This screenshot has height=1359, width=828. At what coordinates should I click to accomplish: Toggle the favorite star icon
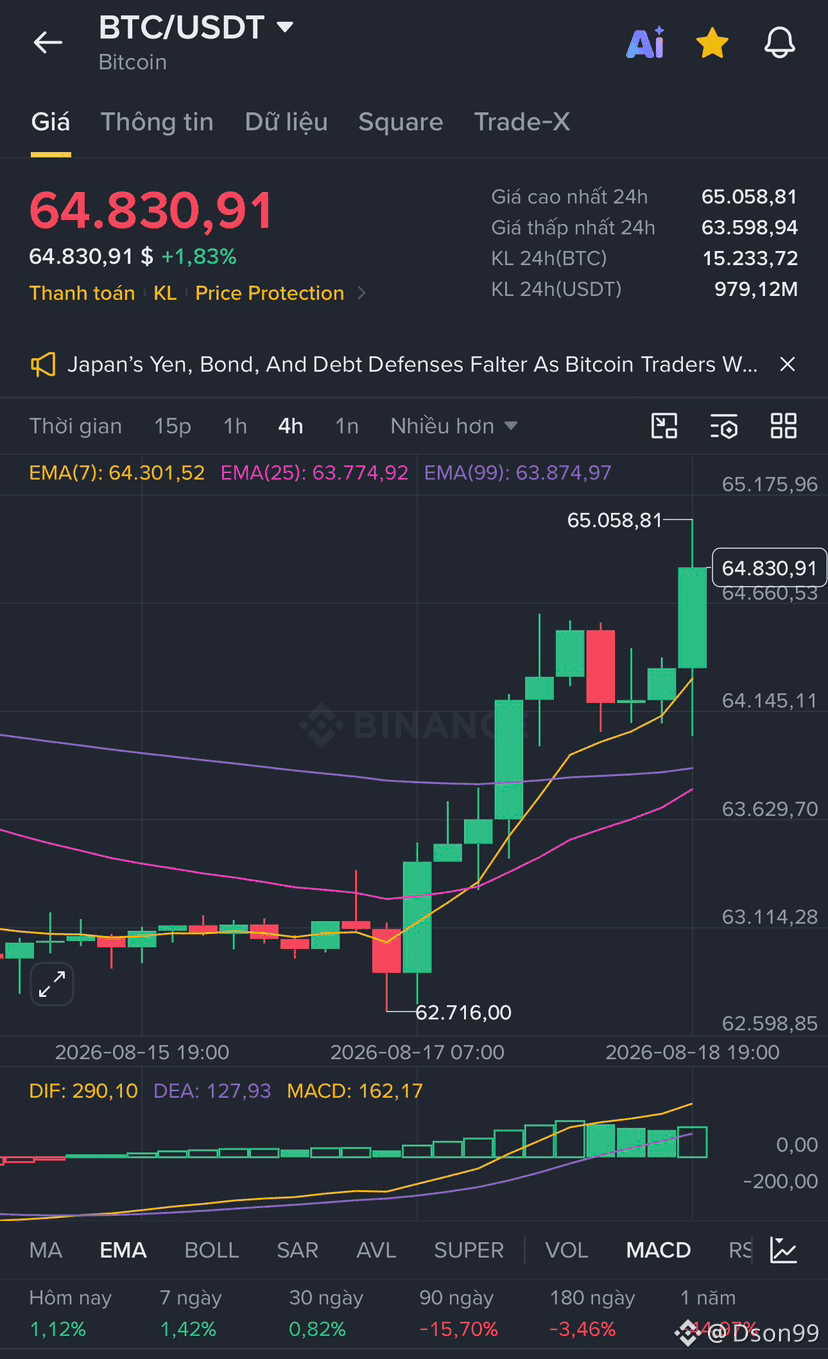pos(712,43)
